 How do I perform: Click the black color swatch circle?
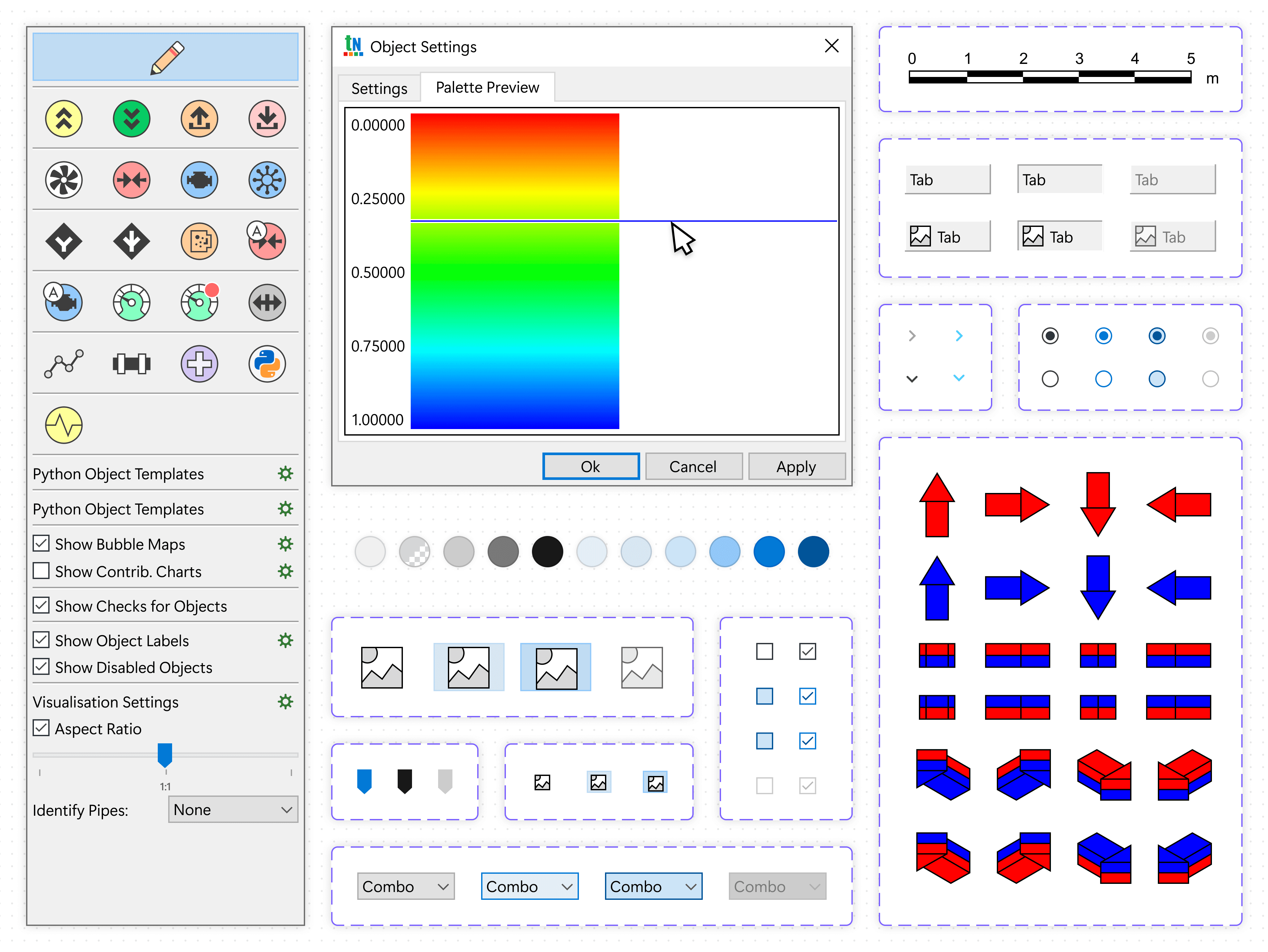click(x=547, y=552)
